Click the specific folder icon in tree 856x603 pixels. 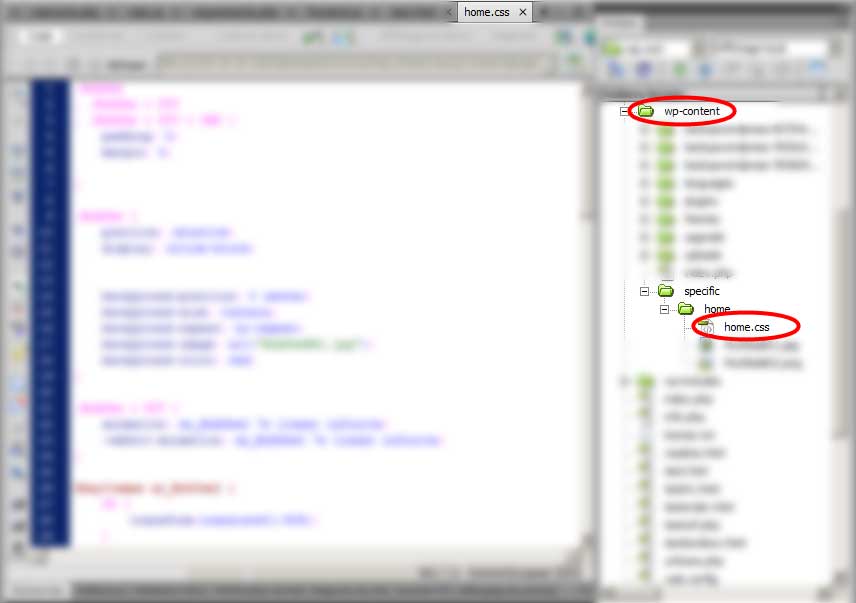pyautogui.click(x=665, y=291)
